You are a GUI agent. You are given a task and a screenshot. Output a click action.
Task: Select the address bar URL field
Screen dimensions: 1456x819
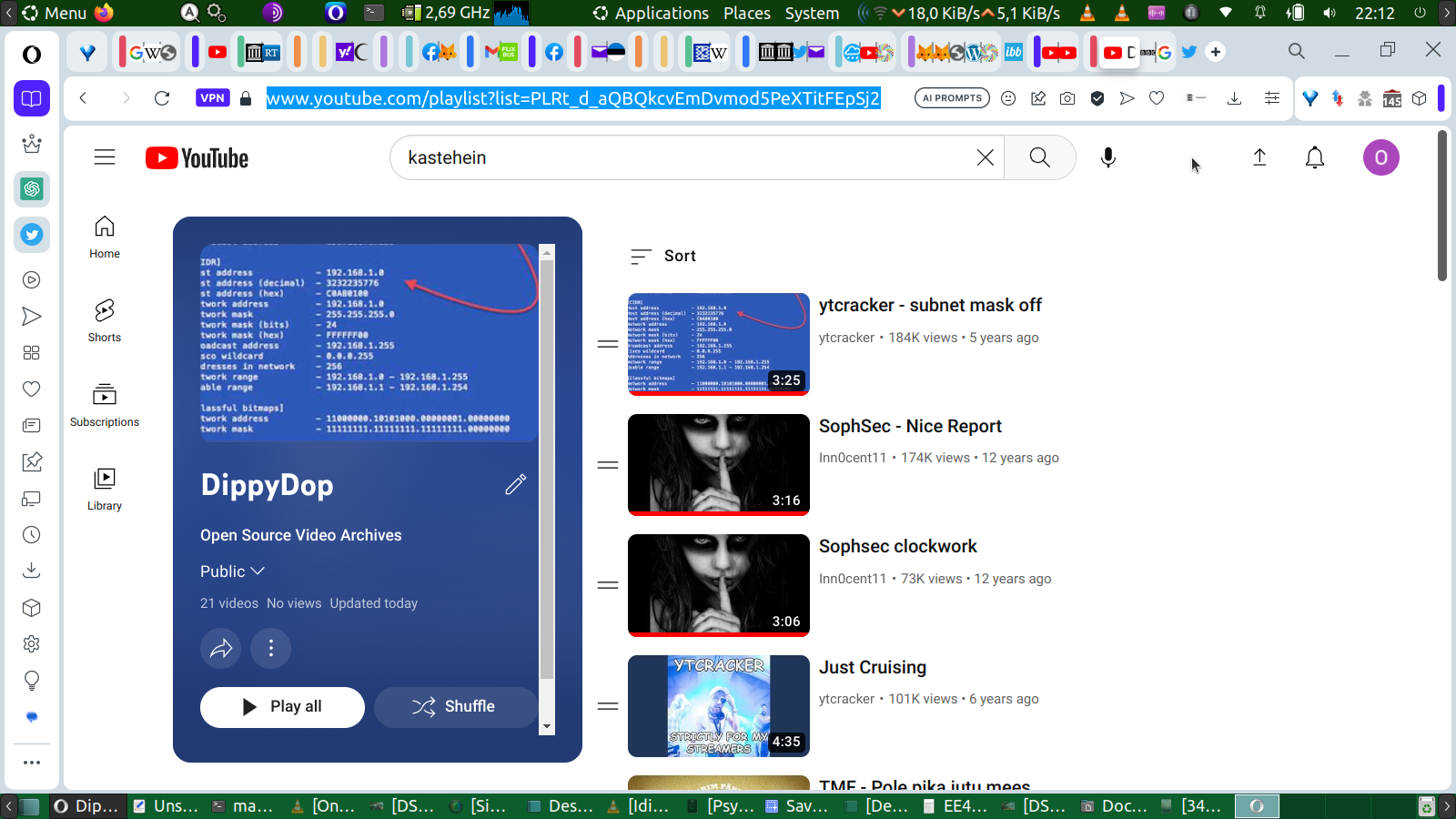tap(573, 98)
